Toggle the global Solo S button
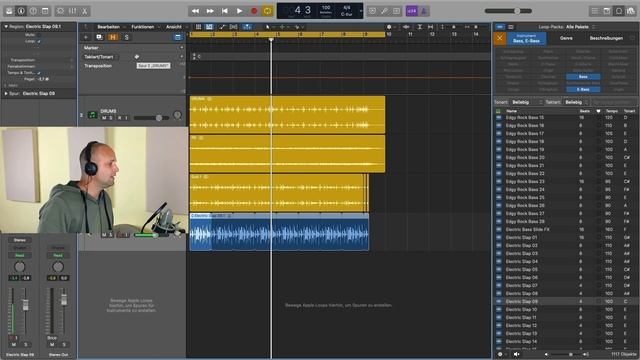Image resolution: width=640 pixels, height=360 pixels. [x=127, y=37]
